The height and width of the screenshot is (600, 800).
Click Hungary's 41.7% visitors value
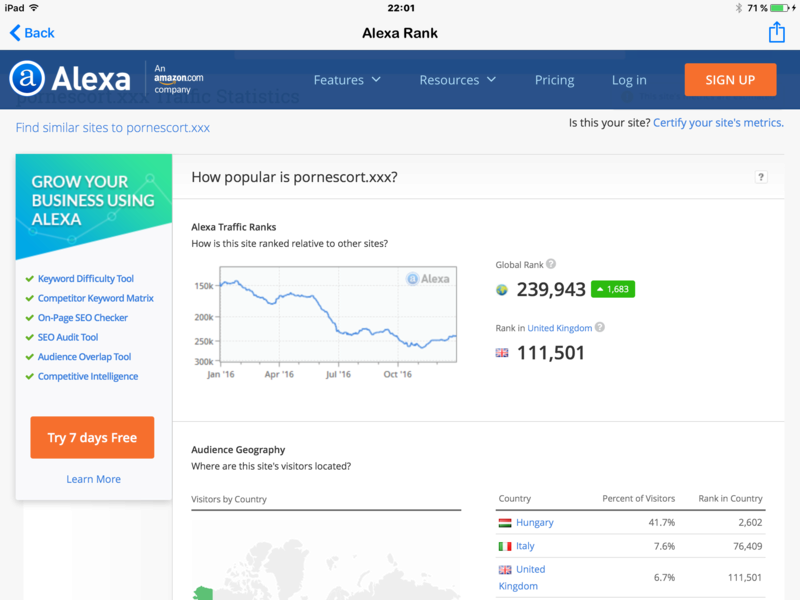(661, 522)
